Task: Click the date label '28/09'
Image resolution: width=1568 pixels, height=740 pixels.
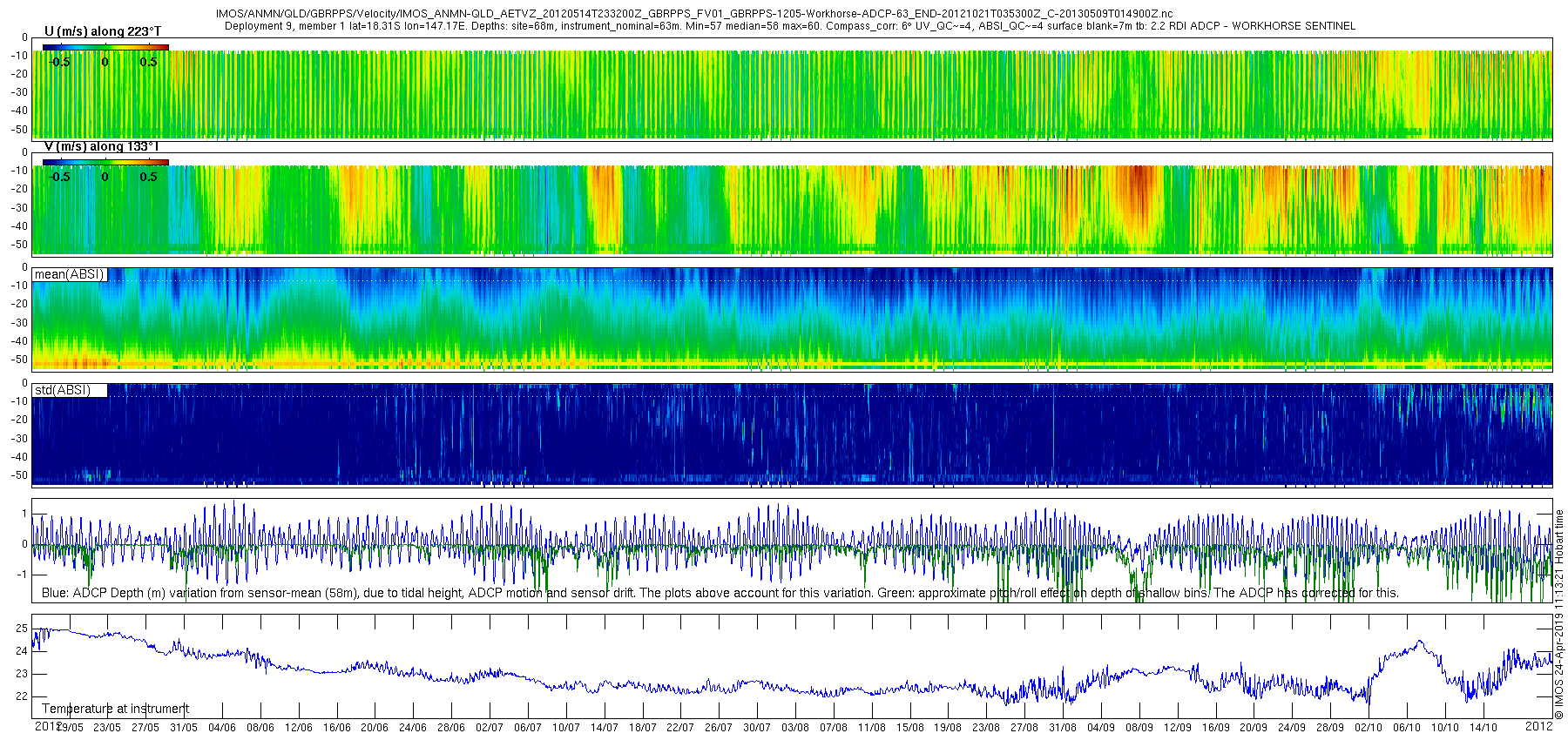Action: click(1330, 728)
